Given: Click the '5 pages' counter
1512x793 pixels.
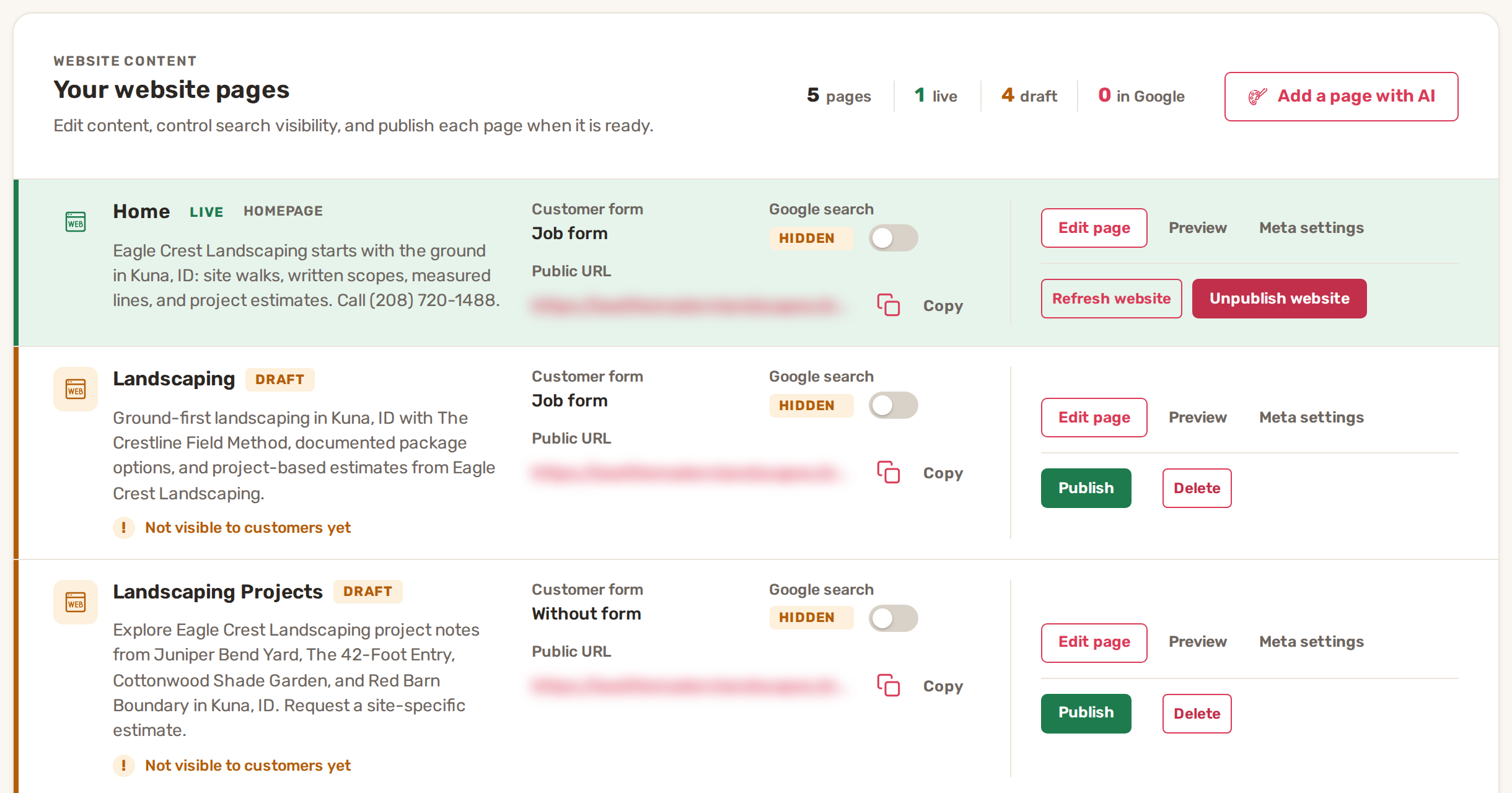Looking at the screenshot, I should [838, 96].
